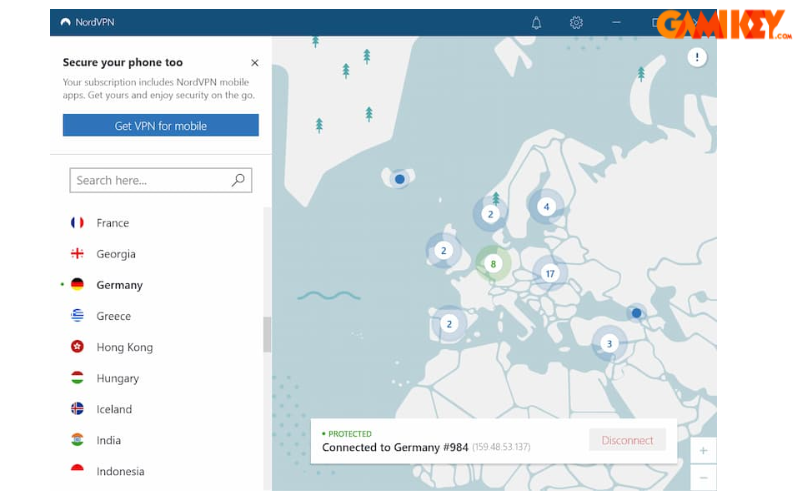The width and height of the screenshot is (800, 500).
Task: Expand the 3-server map cluster
Action: pos(609,344)
